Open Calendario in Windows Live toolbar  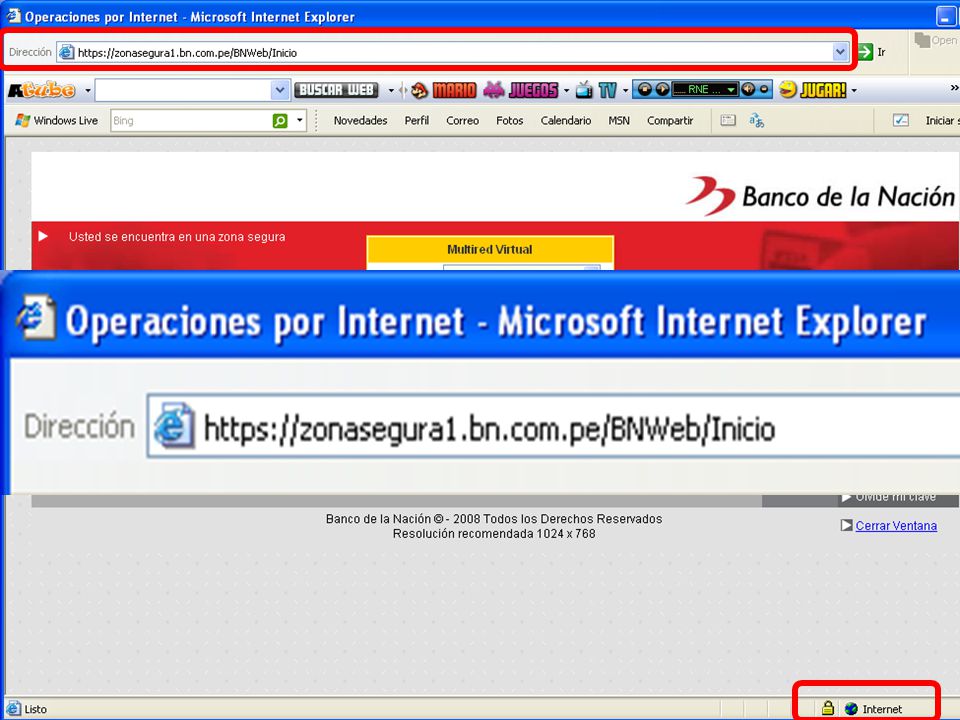pyautogui.click(x=566, y=121)
